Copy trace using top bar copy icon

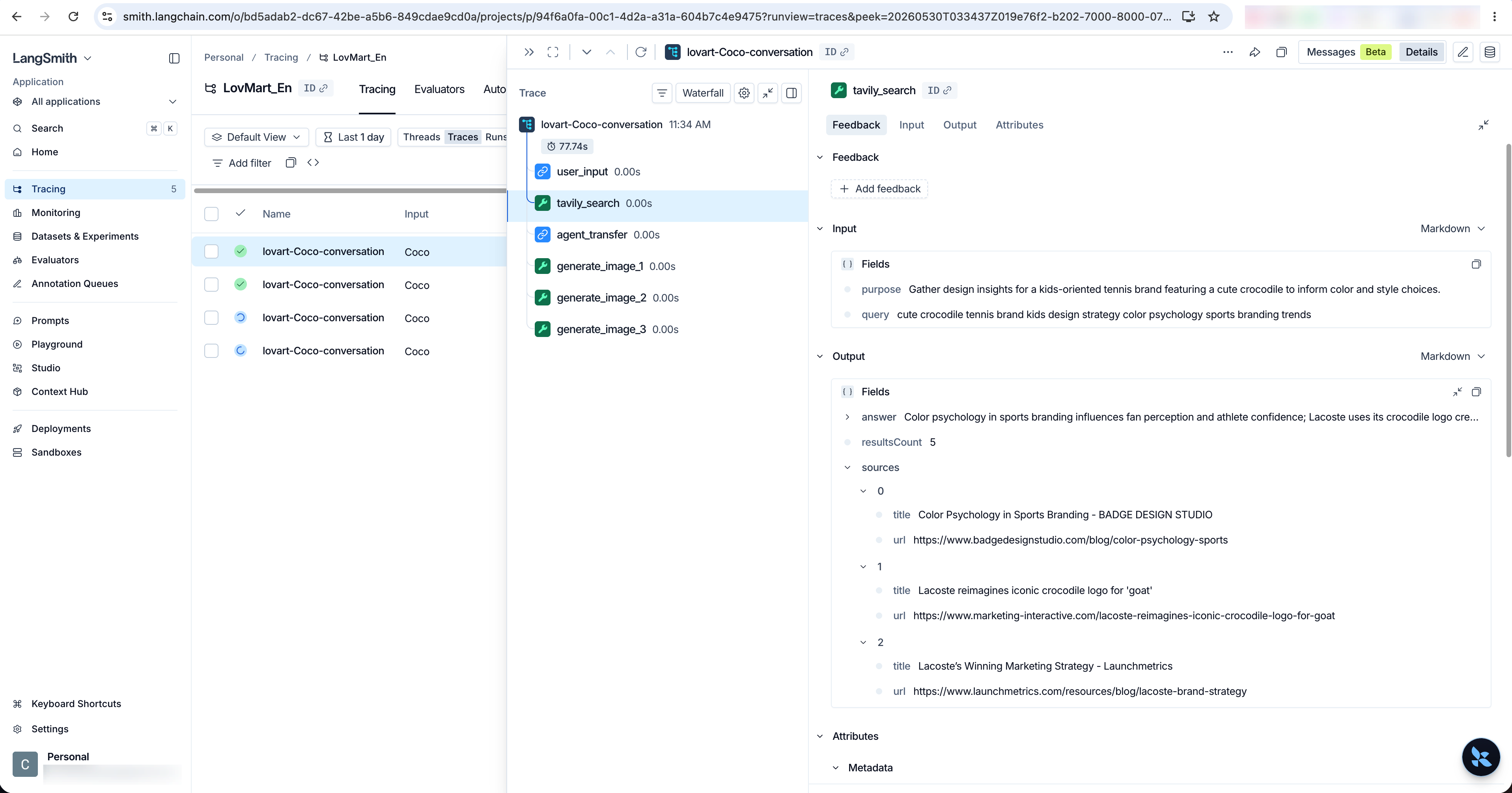pyautogui.click(x=1281, y=52)
